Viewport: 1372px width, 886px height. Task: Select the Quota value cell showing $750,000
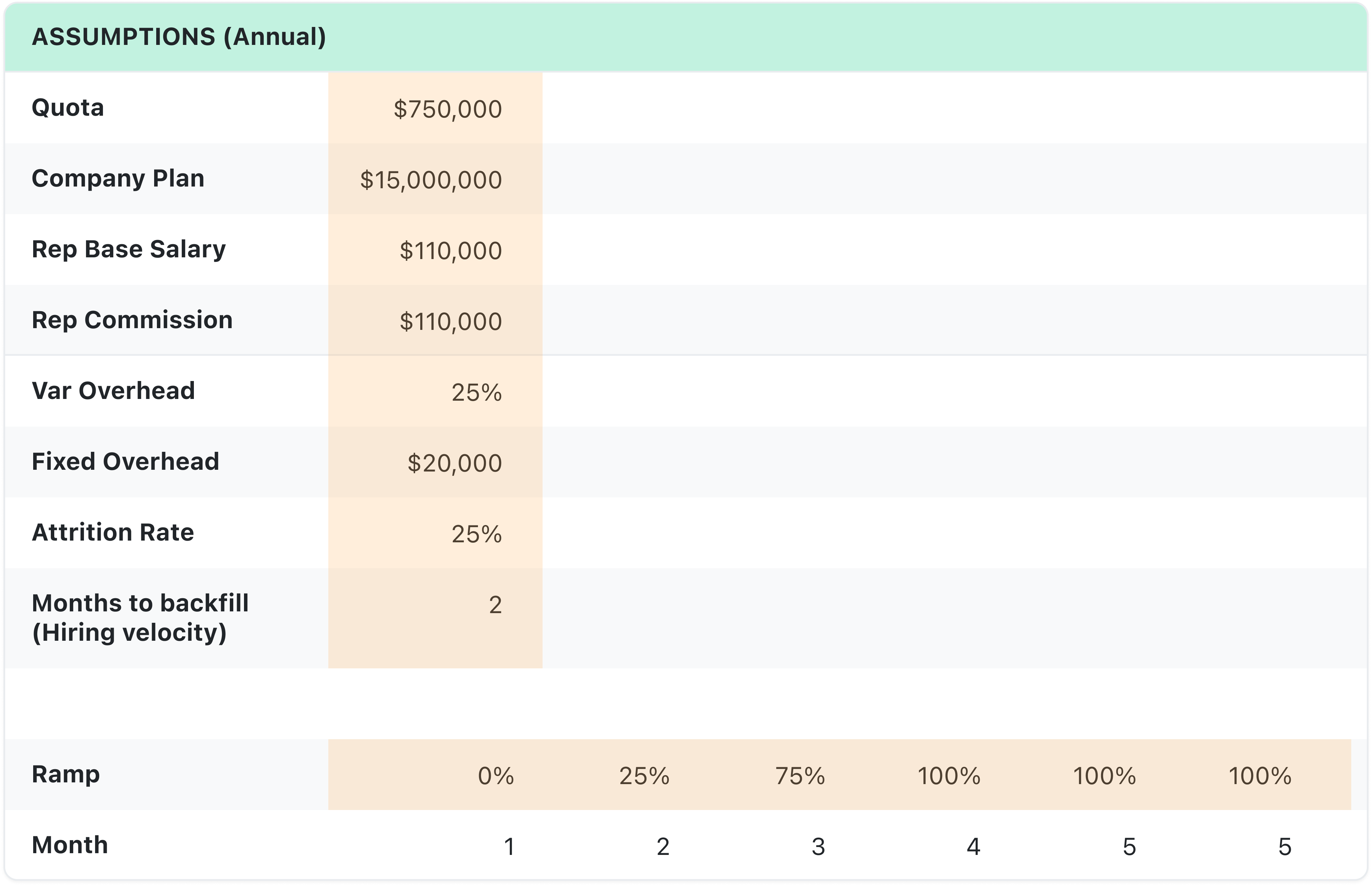click(x=446, y=108)
